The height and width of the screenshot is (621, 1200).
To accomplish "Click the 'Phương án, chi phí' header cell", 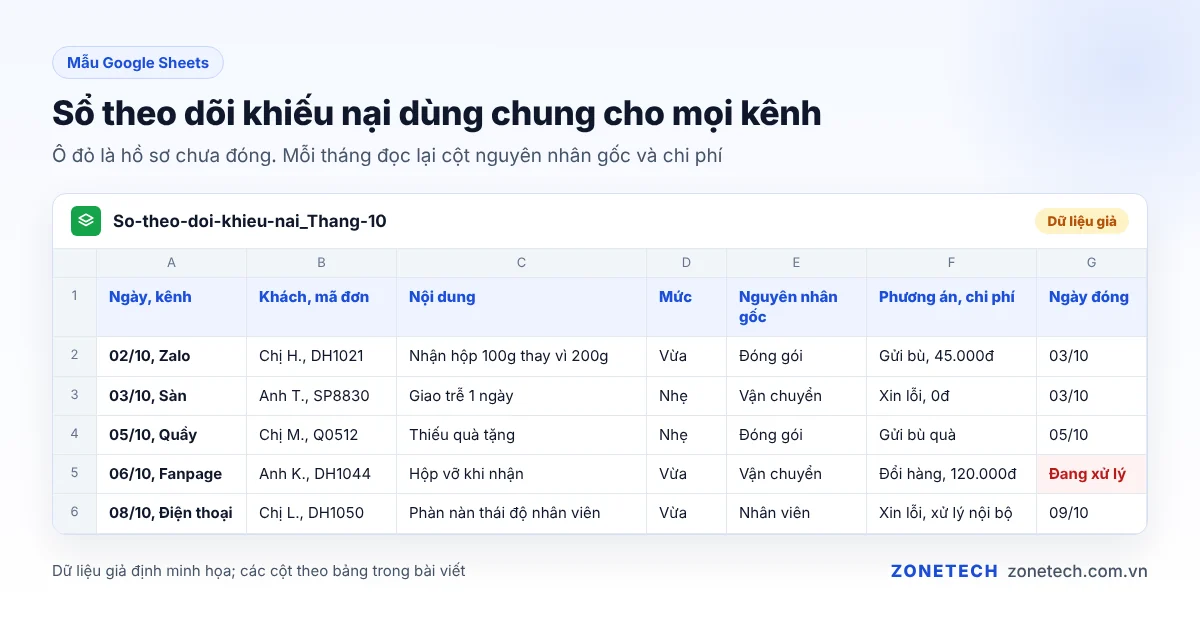I will click(952, 307).
